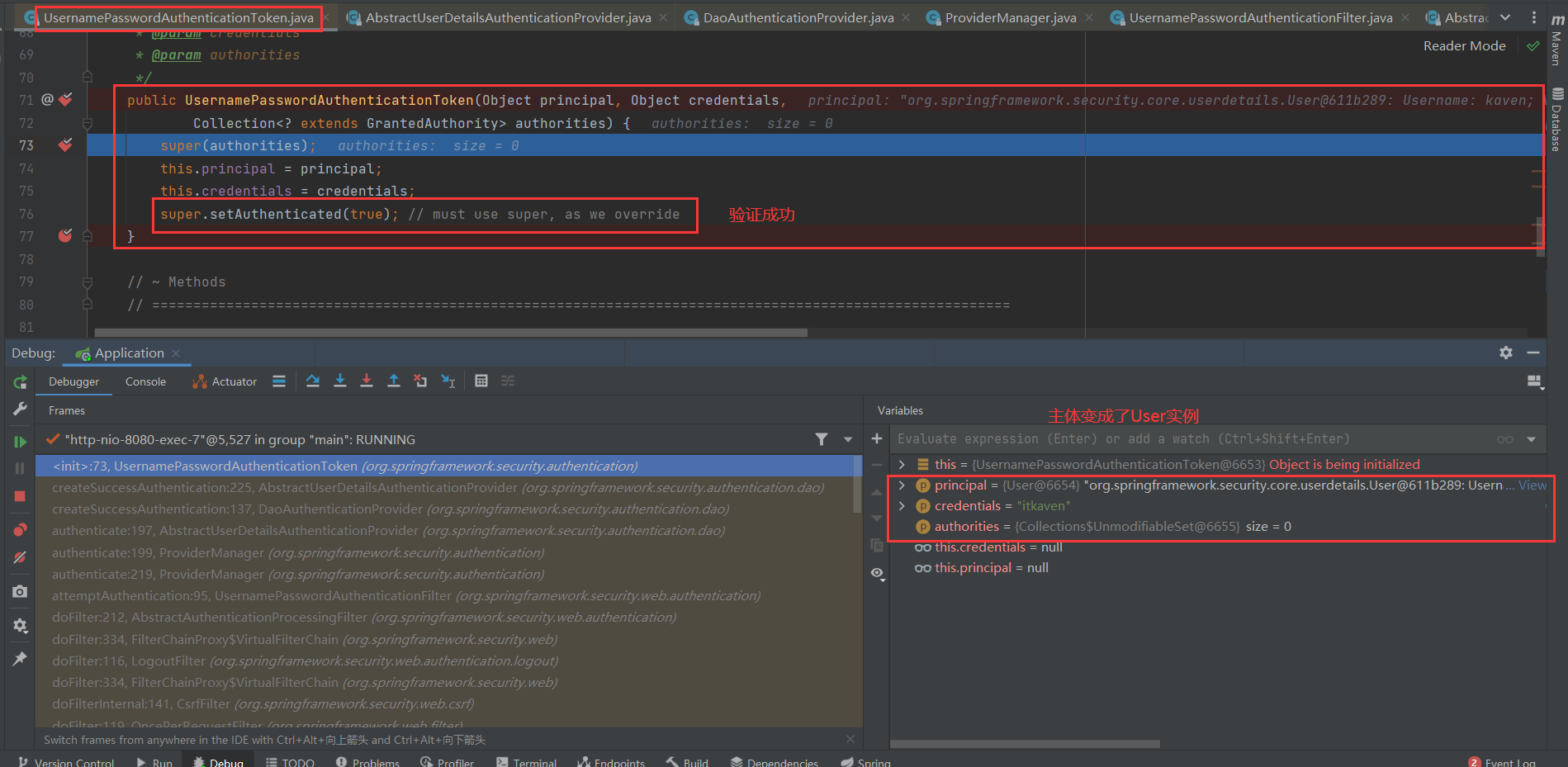Collapse the Methods comment fold at line 79
This screenshot has width=1568, height=767.
tap(88, 282)
